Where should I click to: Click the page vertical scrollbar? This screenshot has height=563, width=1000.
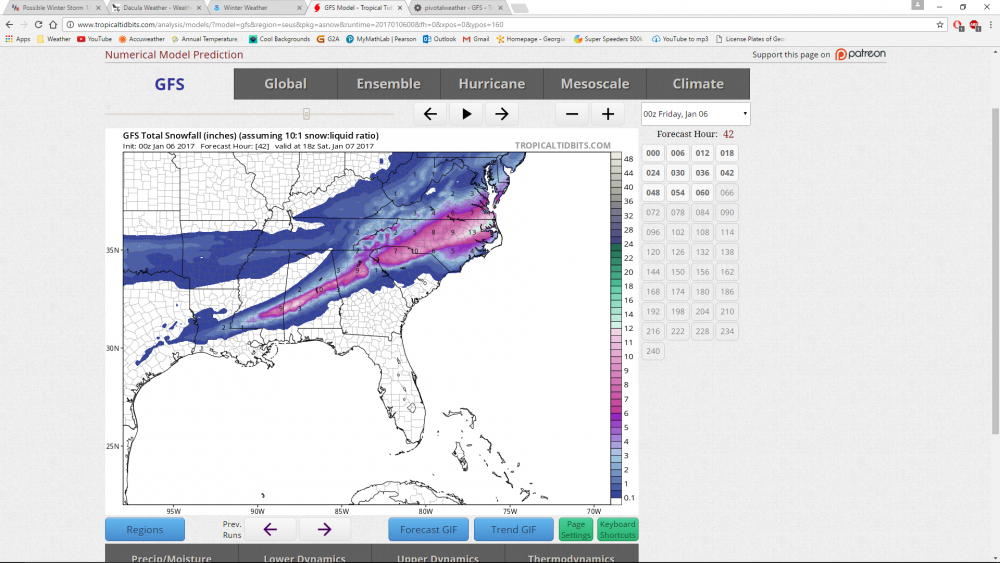996,271
